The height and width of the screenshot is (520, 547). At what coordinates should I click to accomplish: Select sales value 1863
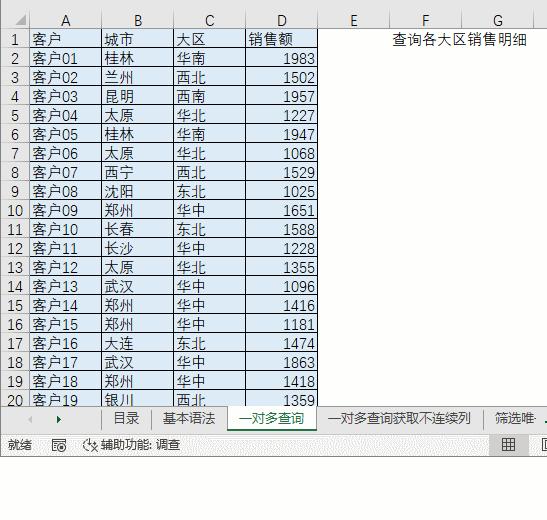point(282,362)
